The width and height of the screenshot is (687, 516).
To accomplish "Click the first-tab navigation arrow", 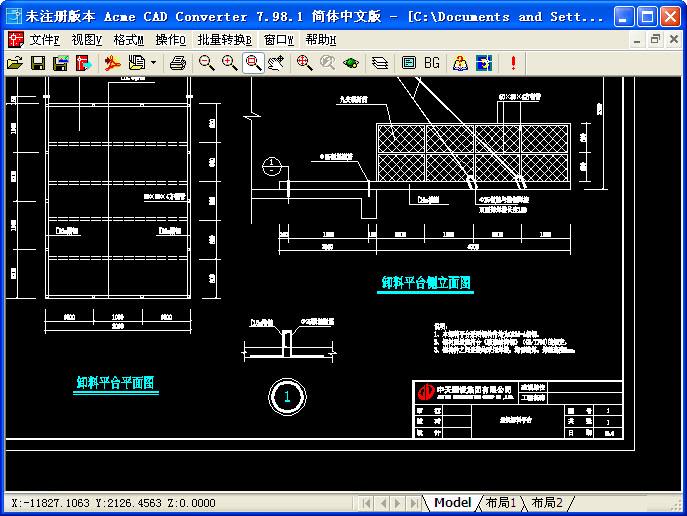I will click(366, 503).
